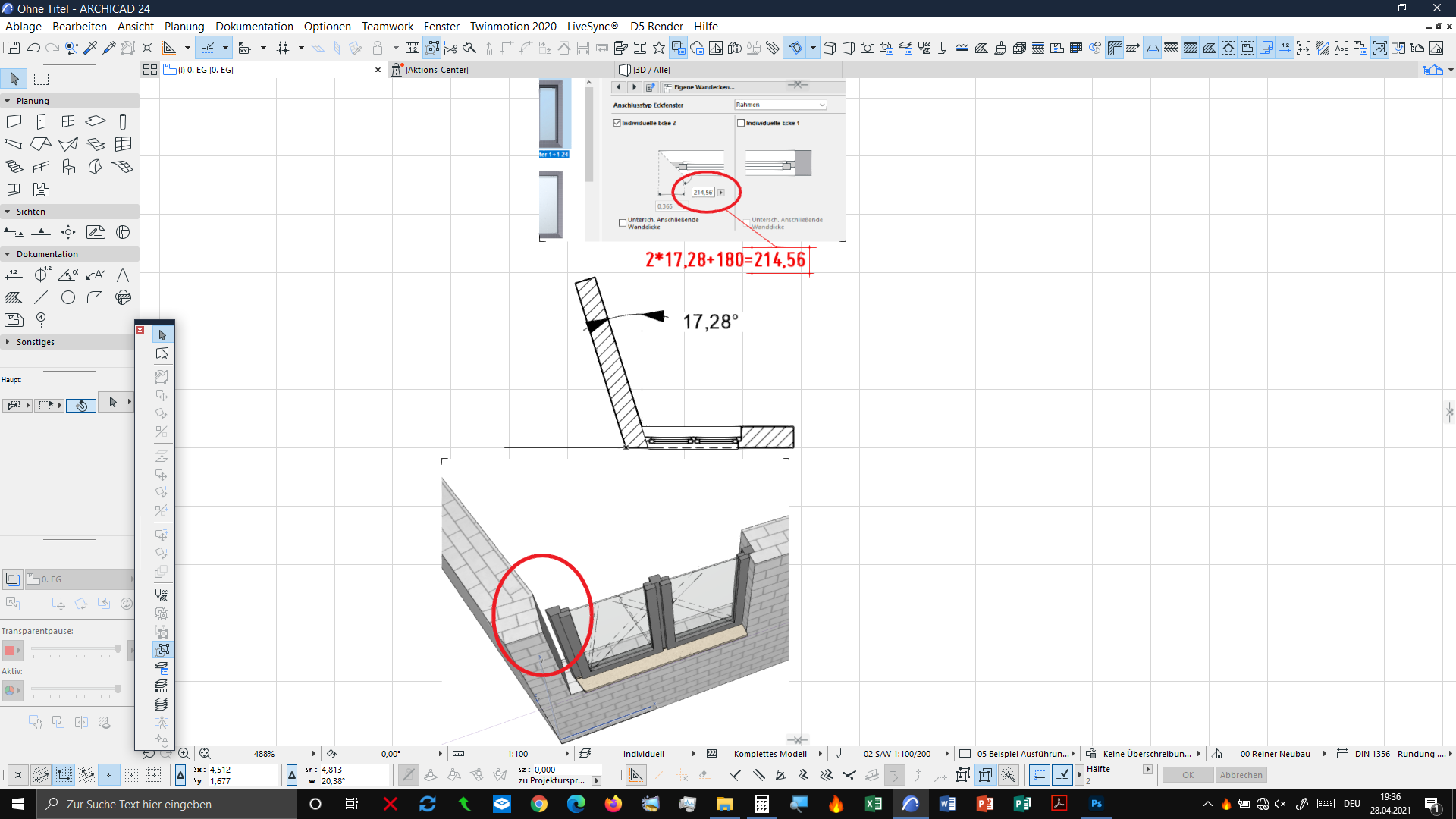Toggle Individuelle Ecke 2 checkbox
1456x819 pixels.
click(x=617, y=123)
